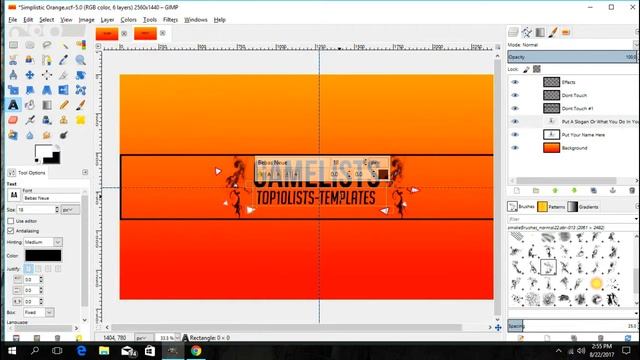Select the Effects layer row
Screen dimensions: 640x360
(573, 82)
